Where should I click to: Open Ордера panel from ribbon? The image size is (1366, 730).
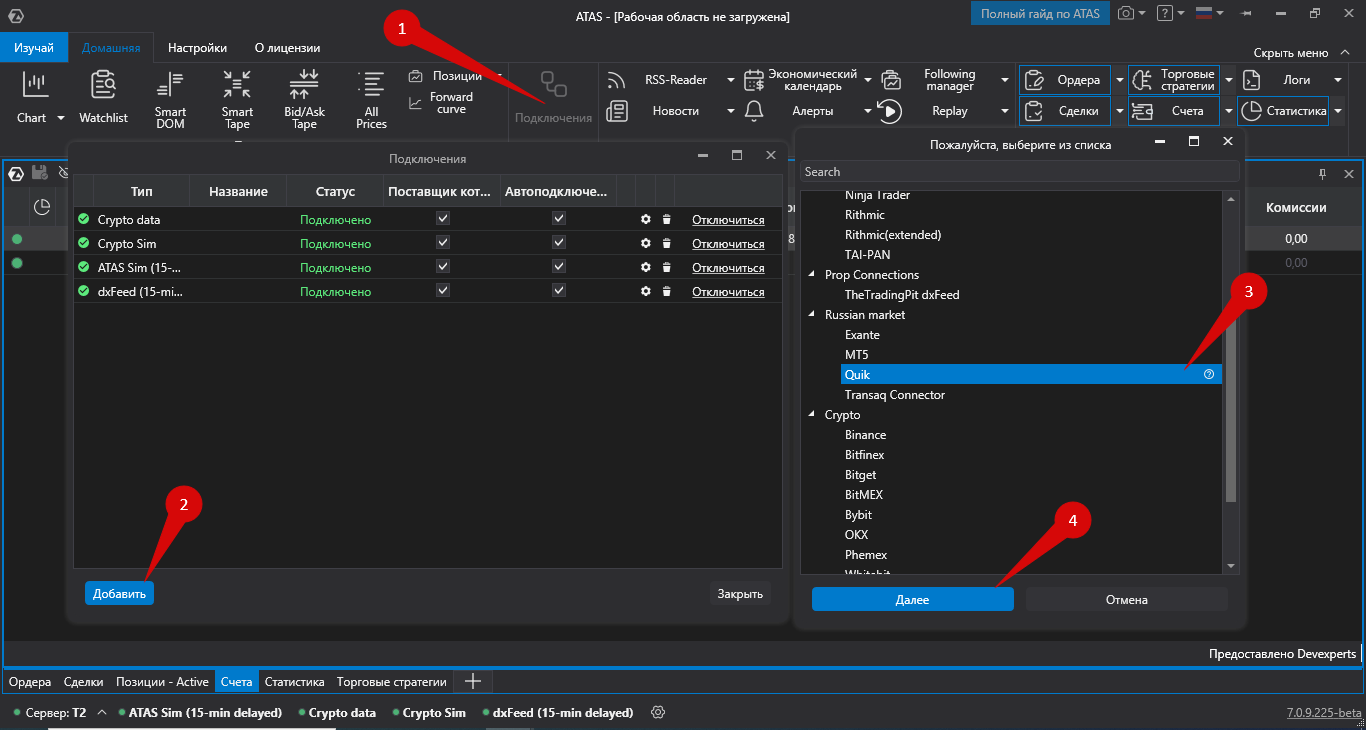[1065, 80]
